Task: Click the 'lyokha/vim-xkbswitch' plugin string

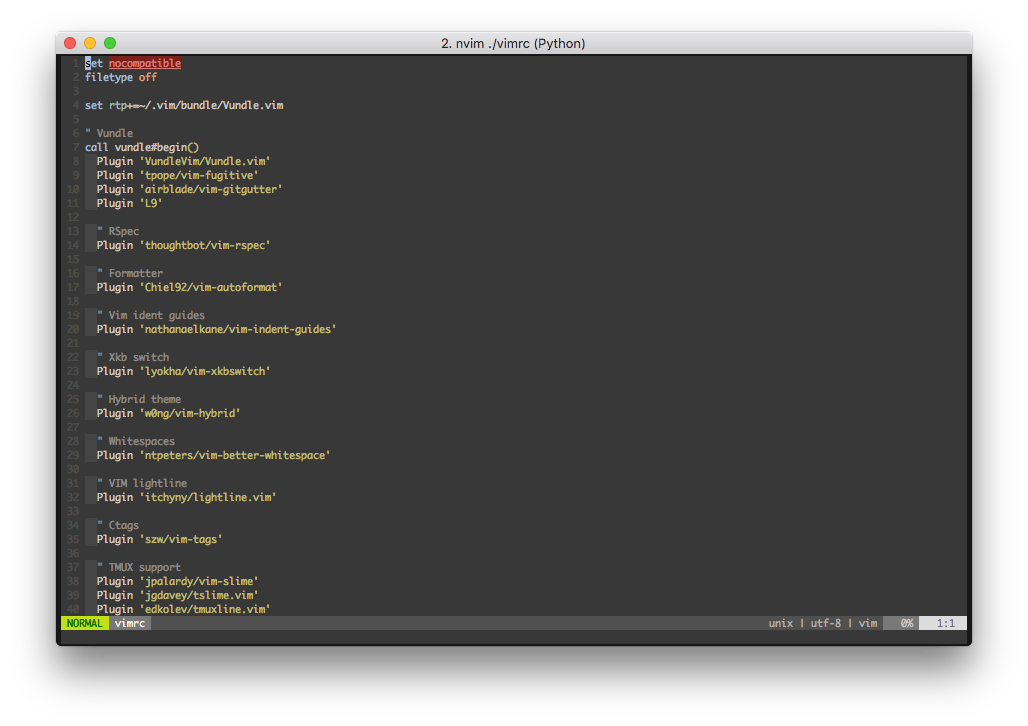Action: [x=205, y=371]
